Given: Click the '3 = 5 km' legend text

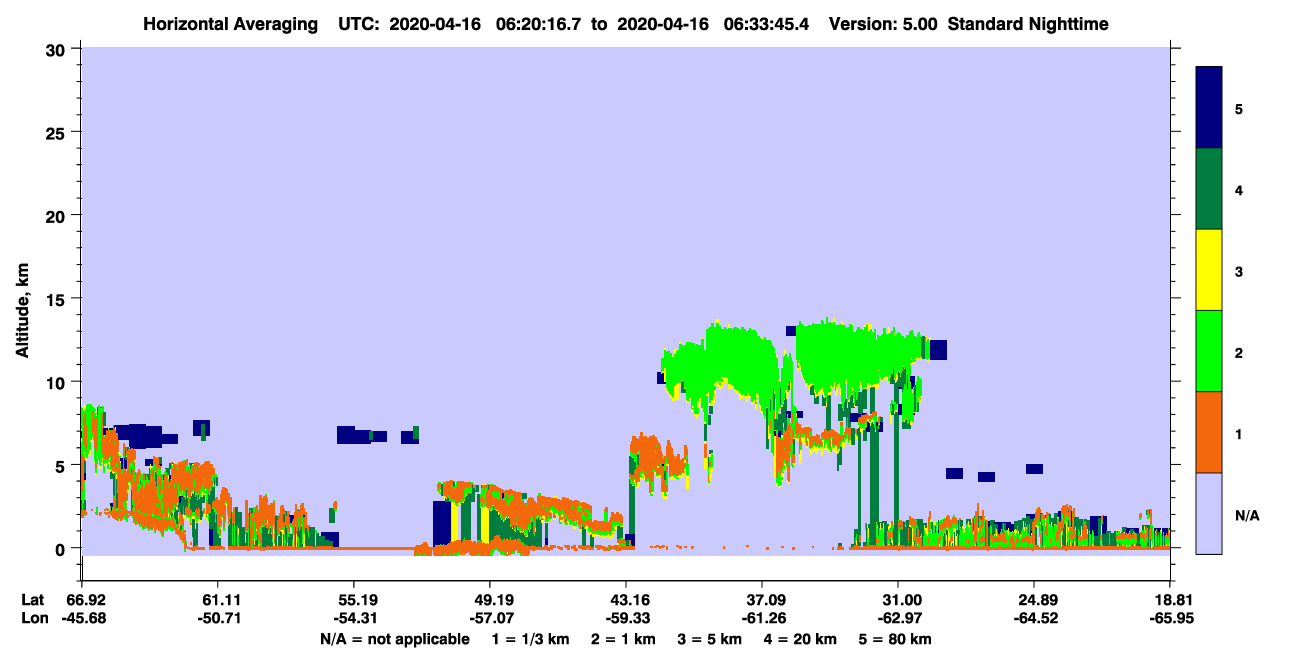Looking at the screenshot, I should coord(709,639).
